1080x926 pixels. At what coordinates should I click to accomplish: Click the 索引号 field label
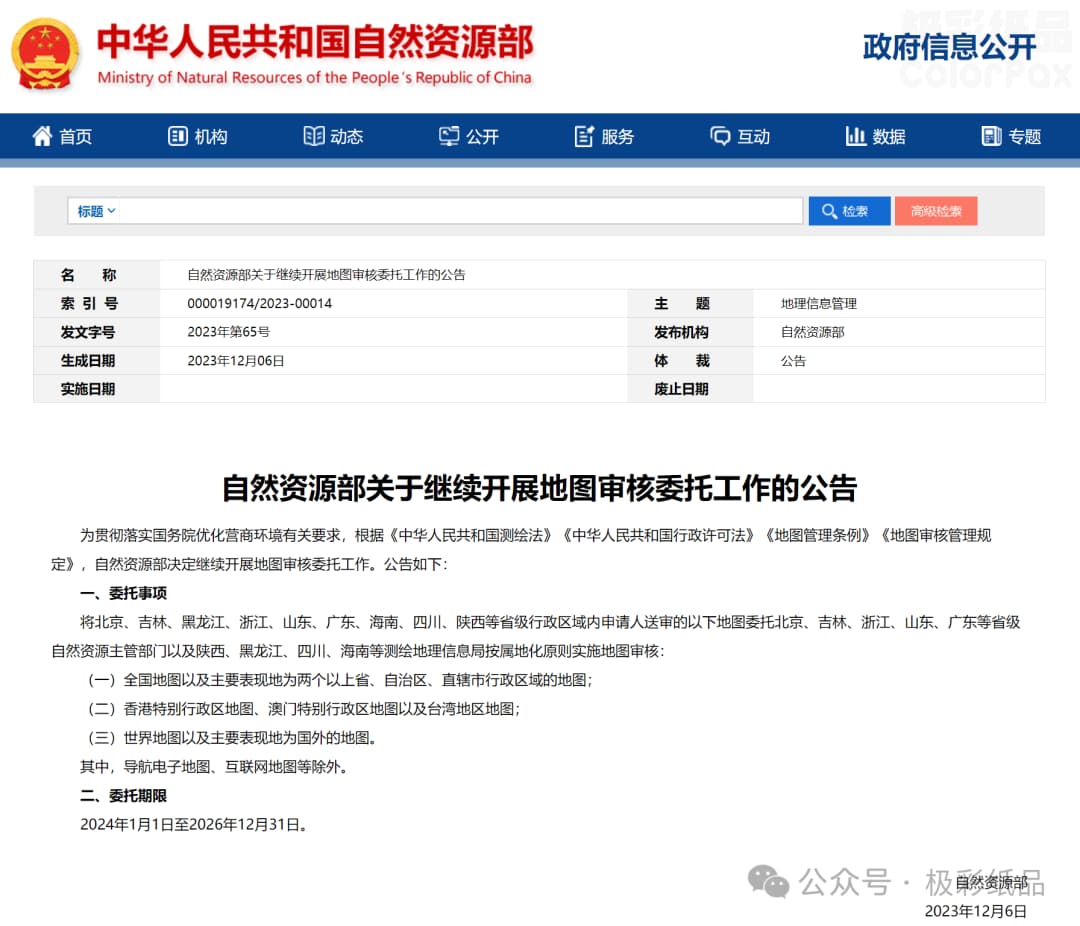(89, 303)
